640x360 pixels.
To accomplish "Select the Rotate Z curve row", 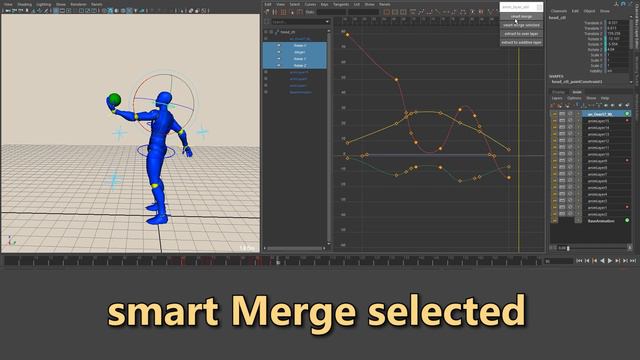I will [x=295, y=65].
